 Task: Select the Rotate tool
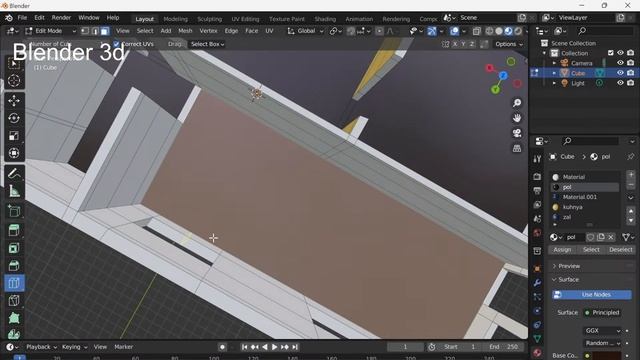pyautogui.click(x=14, y=118)
